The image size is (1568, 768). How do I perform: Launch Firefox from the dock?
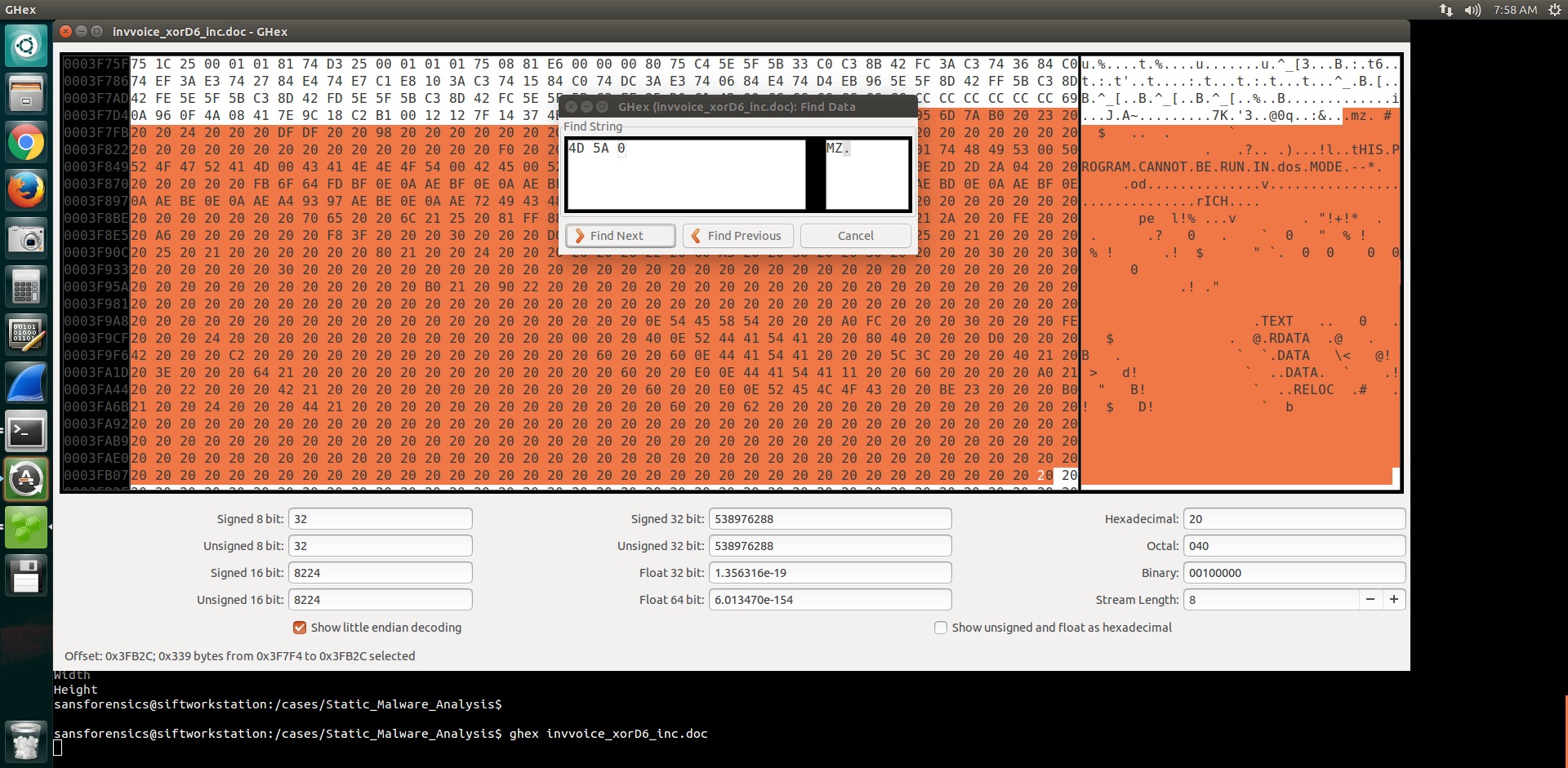[26, 190]
